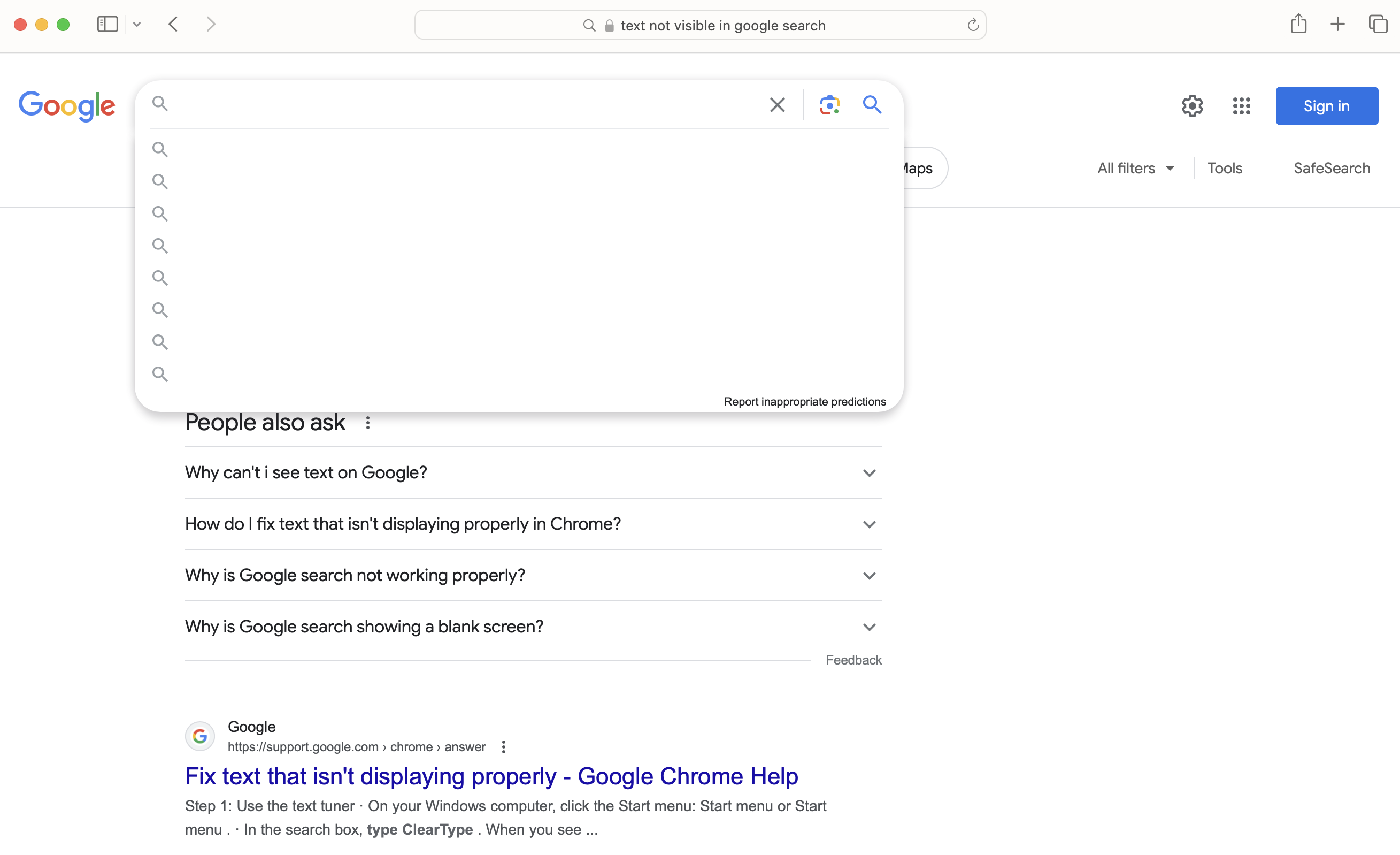Open Google quick settings gear icon
1400x855 pixels.
click(x=1192, y=106)
